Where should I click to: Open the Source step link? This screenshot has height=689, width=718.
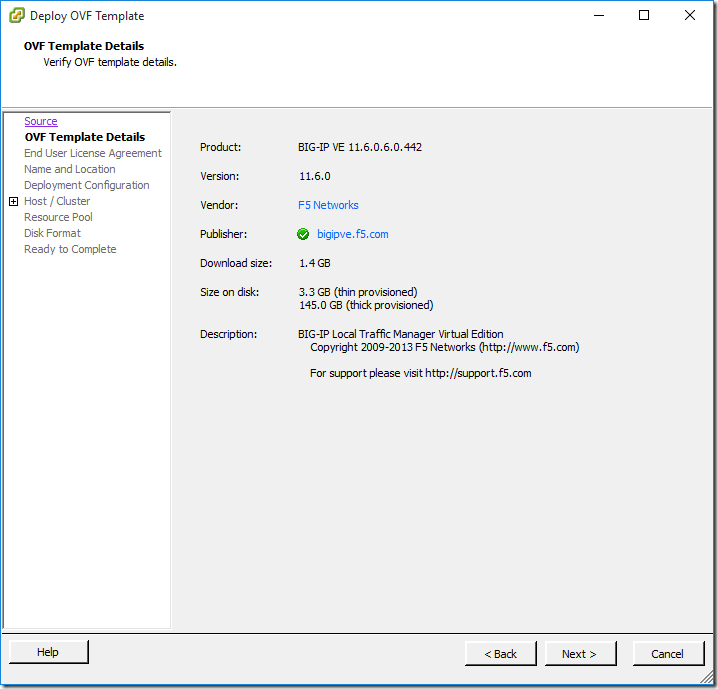pos(41,121)
